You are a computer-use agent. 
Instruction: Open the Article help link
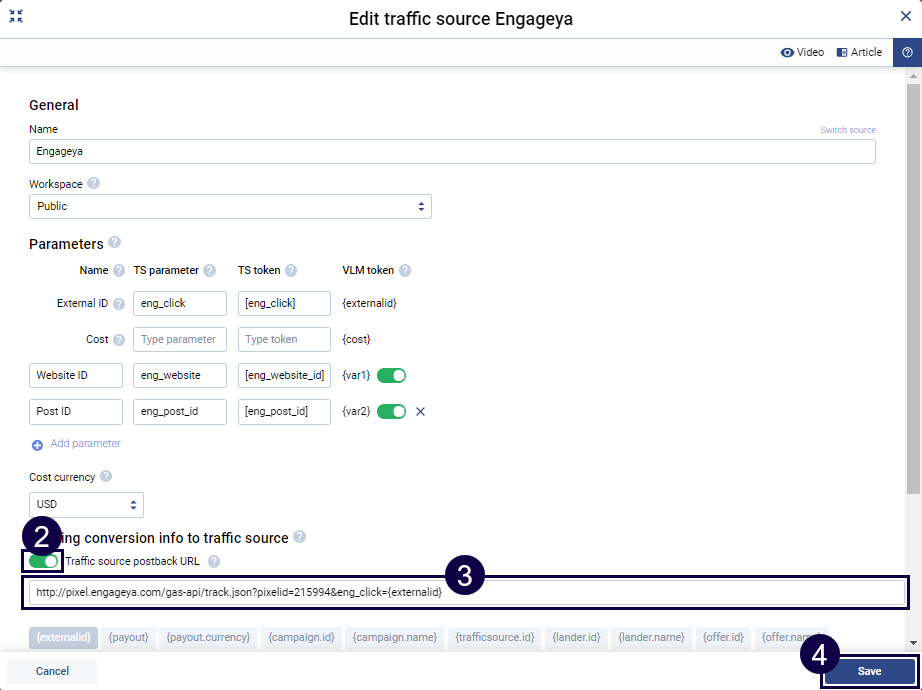click(x=859, y=52)
